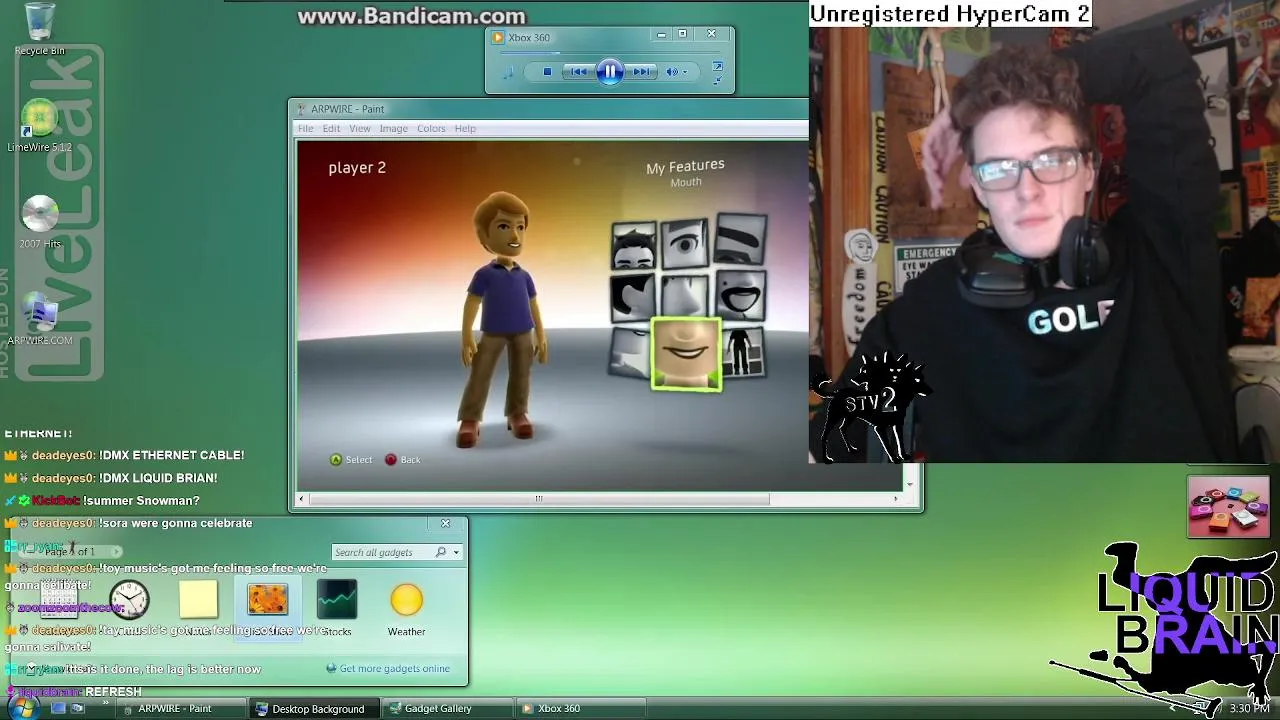Screen dimensions: 1280x720
Task: Expand Show details chevron in Gadget Gallery
Action: point(32,669)
